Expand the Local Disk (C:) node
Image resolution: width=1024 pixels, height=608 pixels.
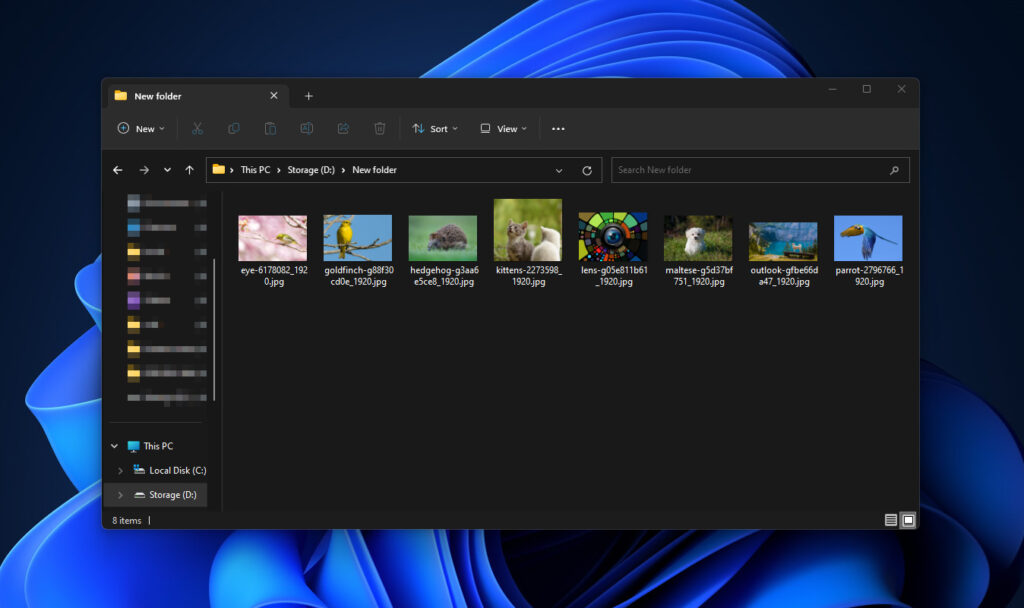[120, 470]
